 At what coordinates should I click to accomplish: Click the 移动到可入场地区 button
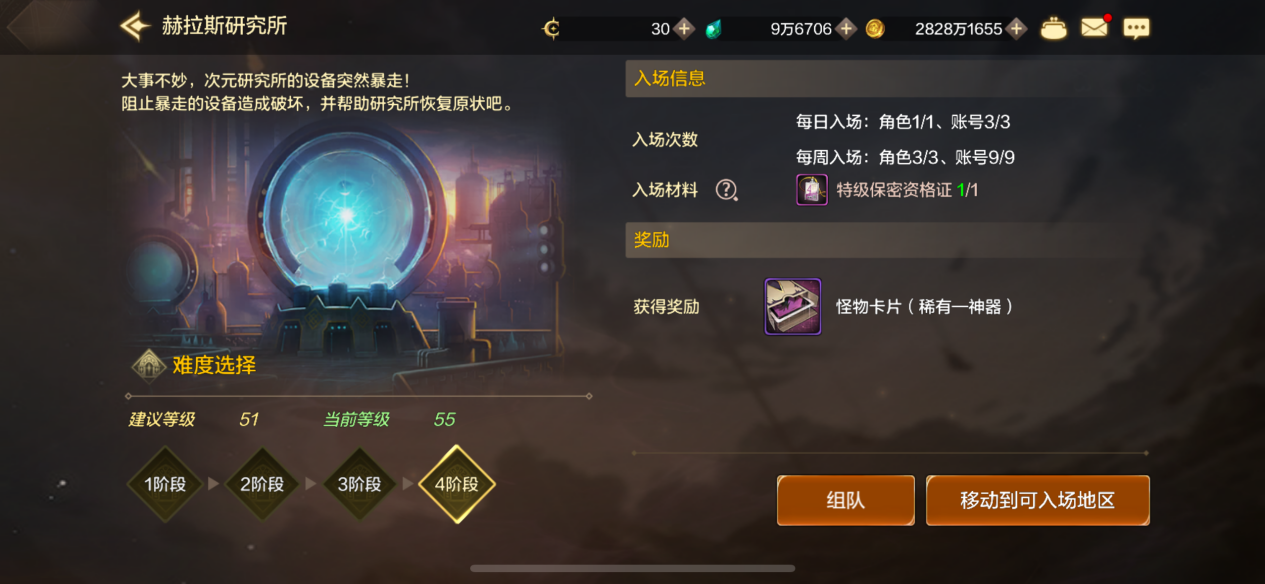pos(1038,501)
